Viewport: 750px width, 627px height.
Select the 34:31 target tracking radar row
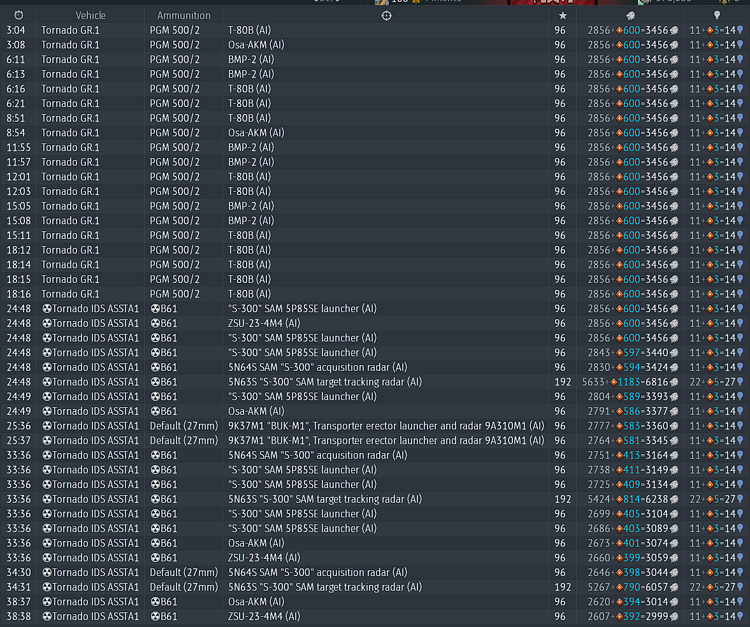375,587
